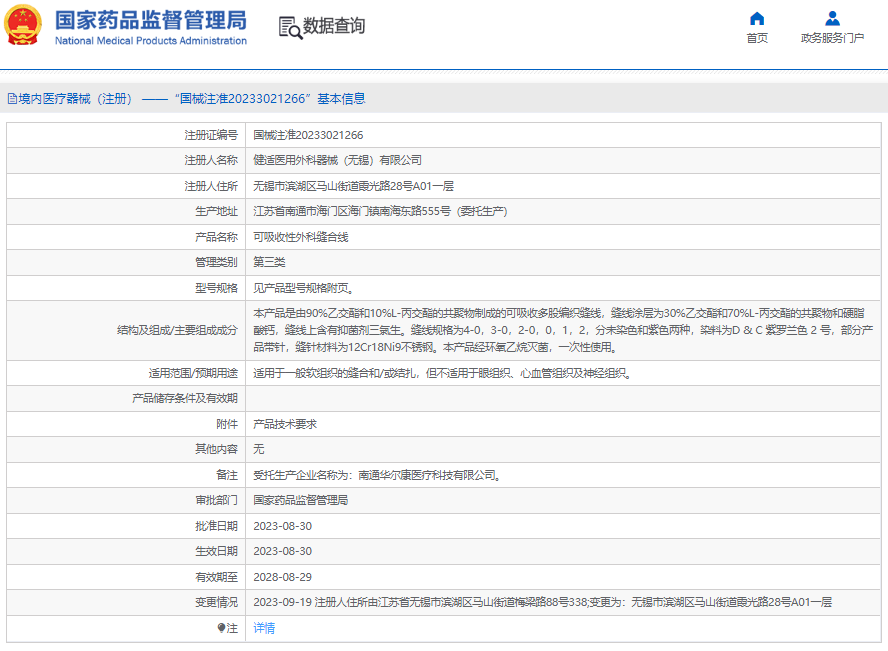
Task: Click the 型号规格 row label
Action: (216, 288)
